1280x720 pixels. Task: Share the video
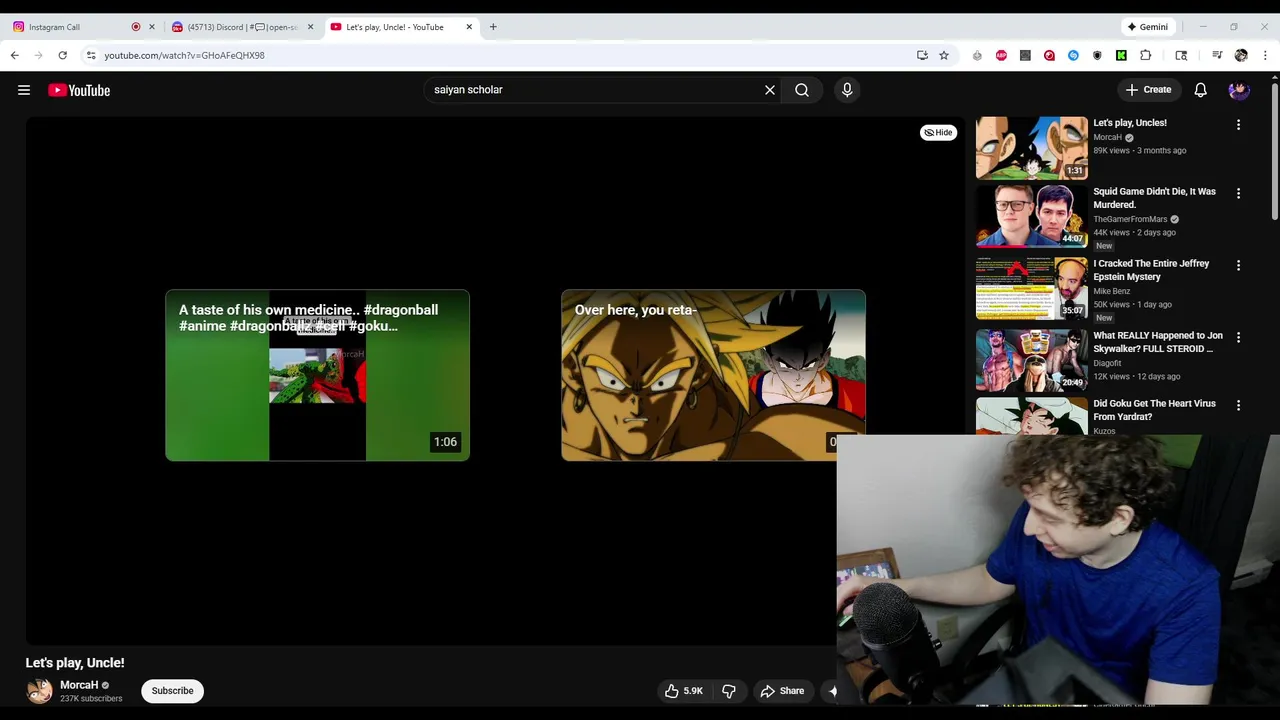[782, 691]
